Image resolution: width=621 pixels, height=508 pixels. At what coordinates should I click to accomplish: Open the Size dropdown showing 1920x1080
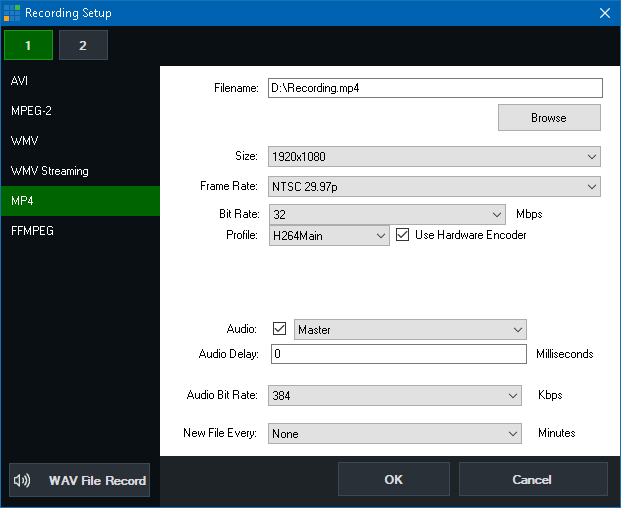[x=433, y=157]
